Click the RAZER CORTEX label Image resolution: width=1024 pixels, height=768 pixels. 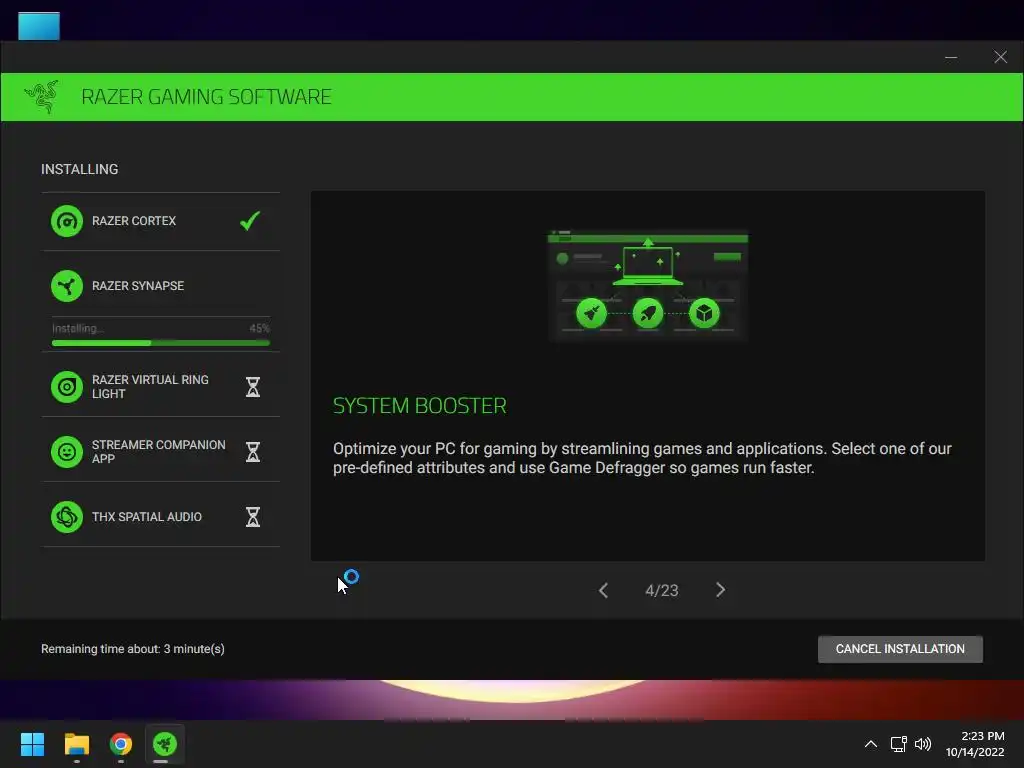click(x=134, y=221)
